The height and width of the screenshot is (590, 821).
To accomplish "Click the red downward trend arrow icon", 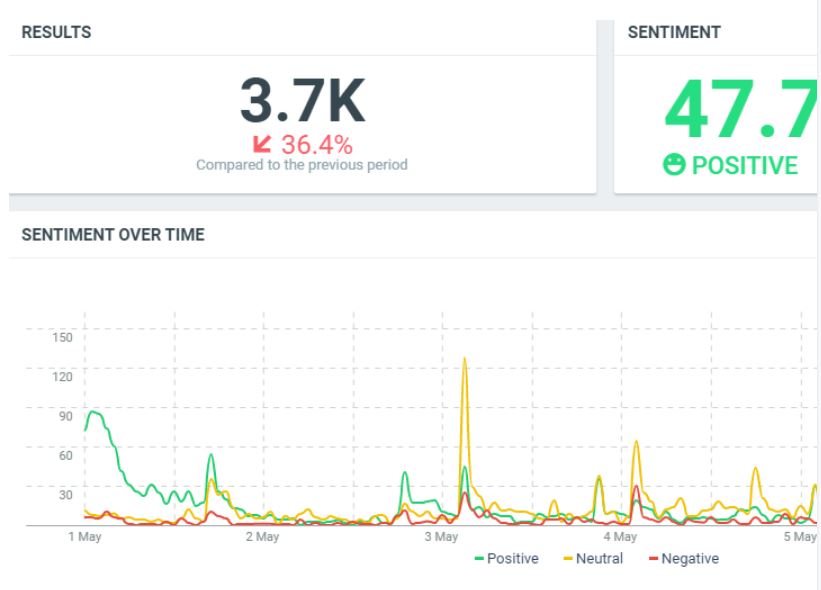I will pyautogui.click(x=262, y=144).
